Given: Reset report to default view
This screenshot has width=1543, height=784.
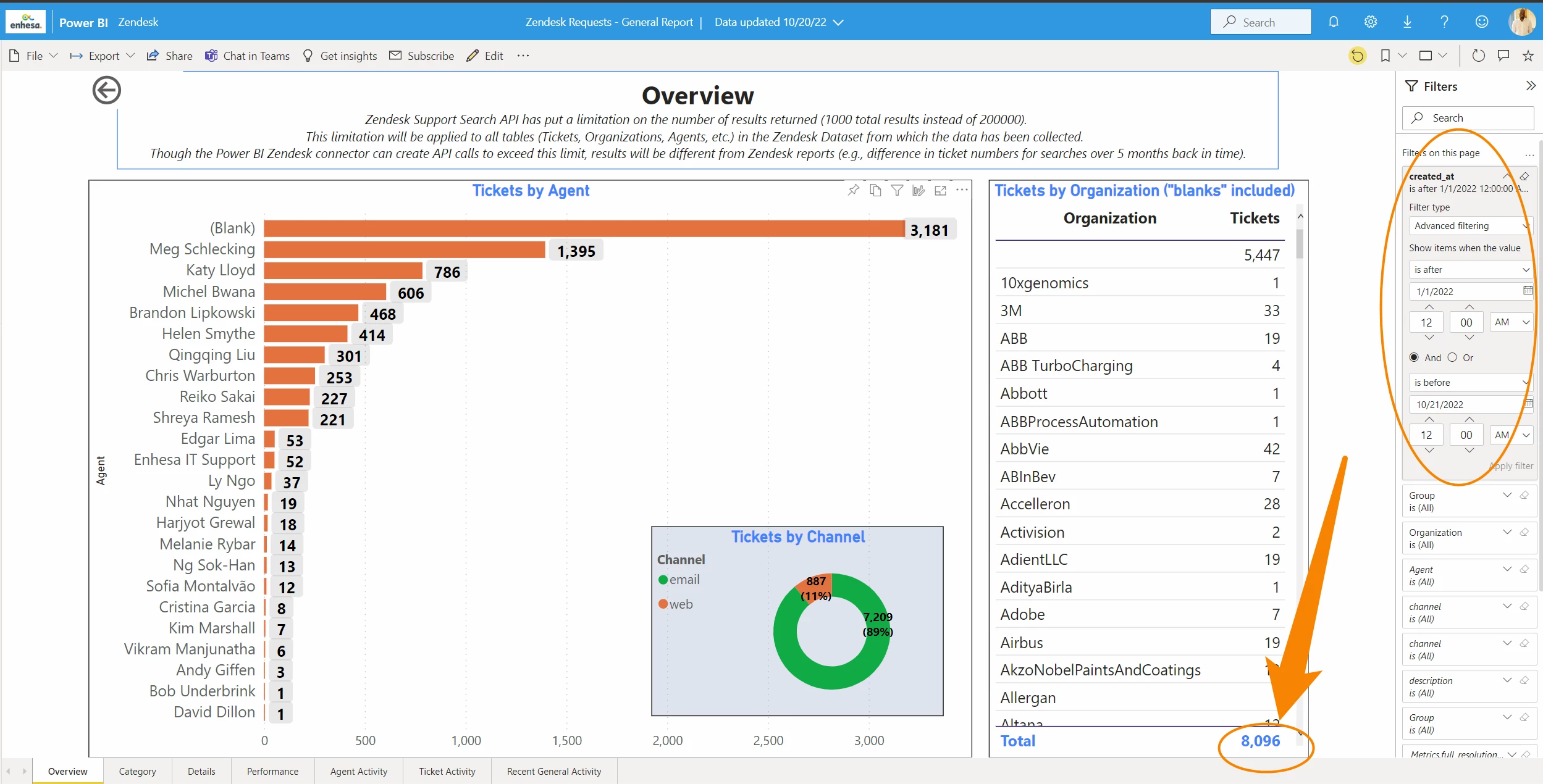Looking at the screenshot, I should [x=1356, y=56].
